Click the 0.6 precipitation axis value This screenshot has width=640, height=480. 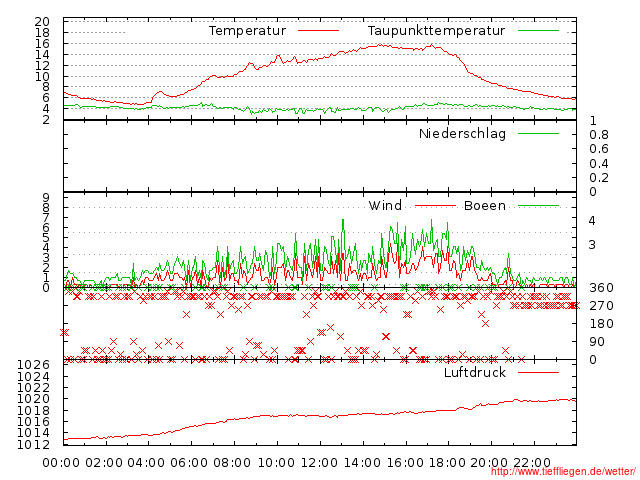click(x=599, y=149)
